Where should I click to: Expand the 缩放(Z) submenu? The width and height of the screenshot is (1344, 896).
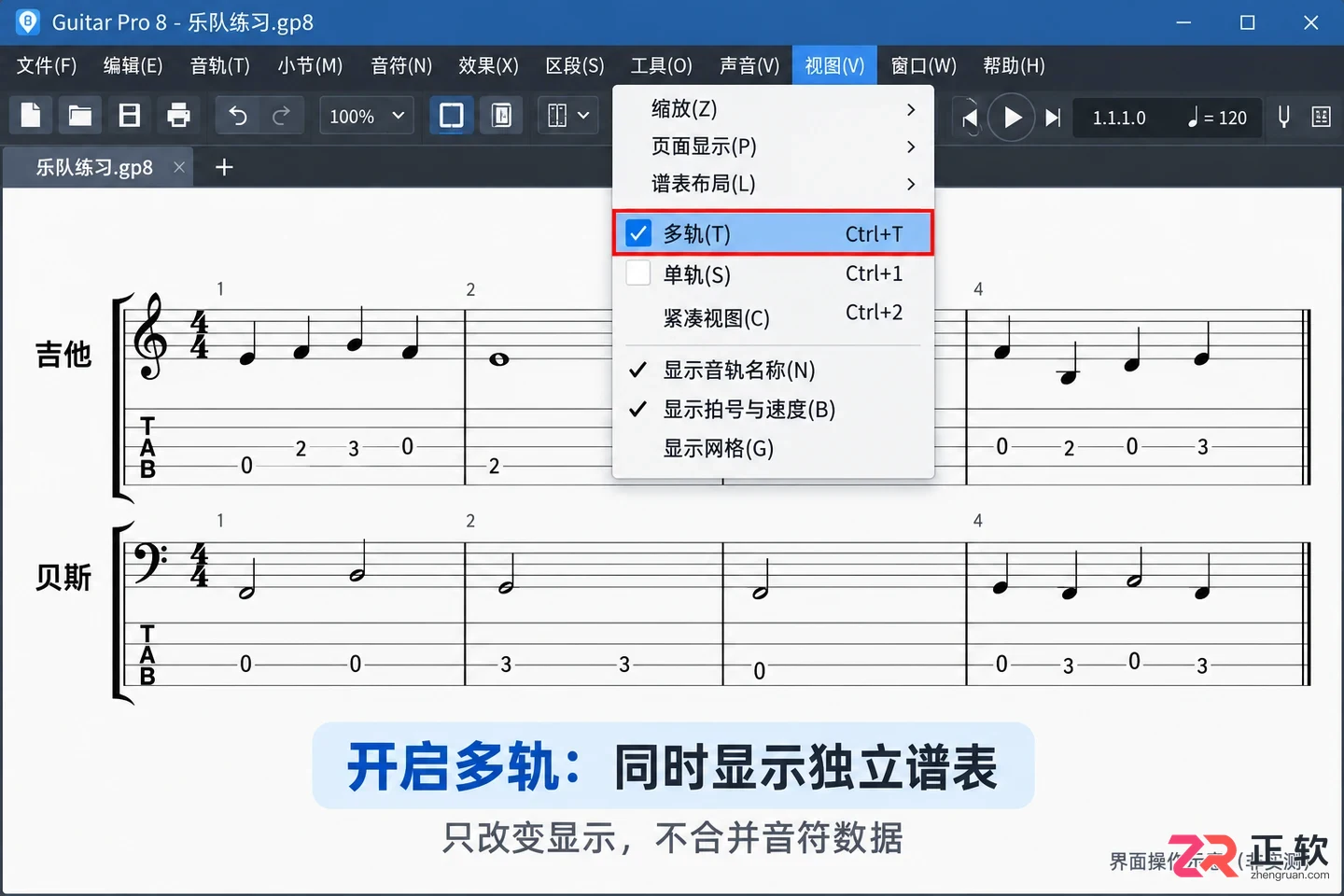click(x=773, y=109)
